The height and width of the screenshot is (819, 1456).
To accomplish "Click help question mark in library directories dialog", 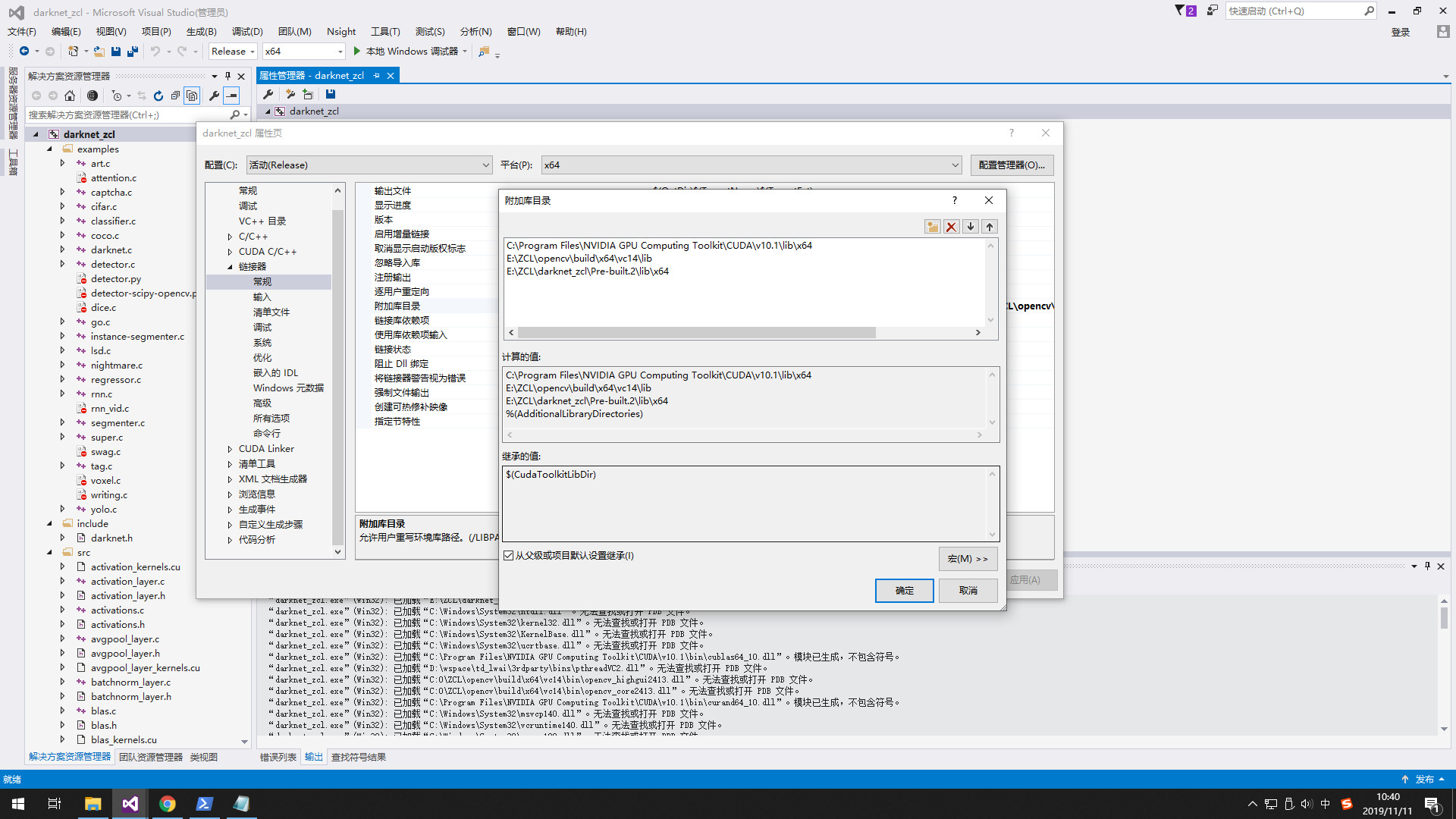I will coord(955,200).
